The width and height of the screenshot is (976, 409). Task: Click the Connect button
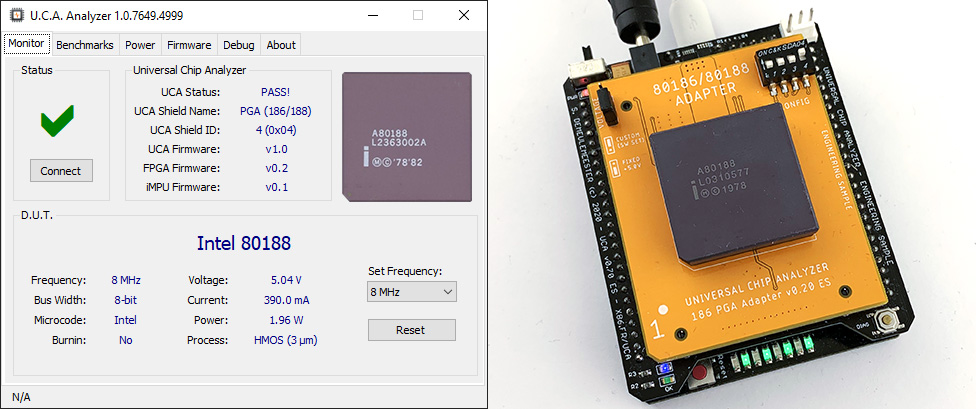[x=61, y=171]
